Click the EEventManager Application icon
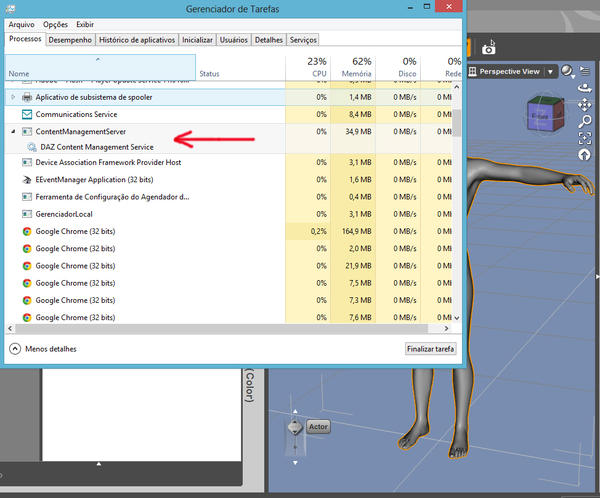The height and width of the screenshot is (498, 600). click(27, 180)
